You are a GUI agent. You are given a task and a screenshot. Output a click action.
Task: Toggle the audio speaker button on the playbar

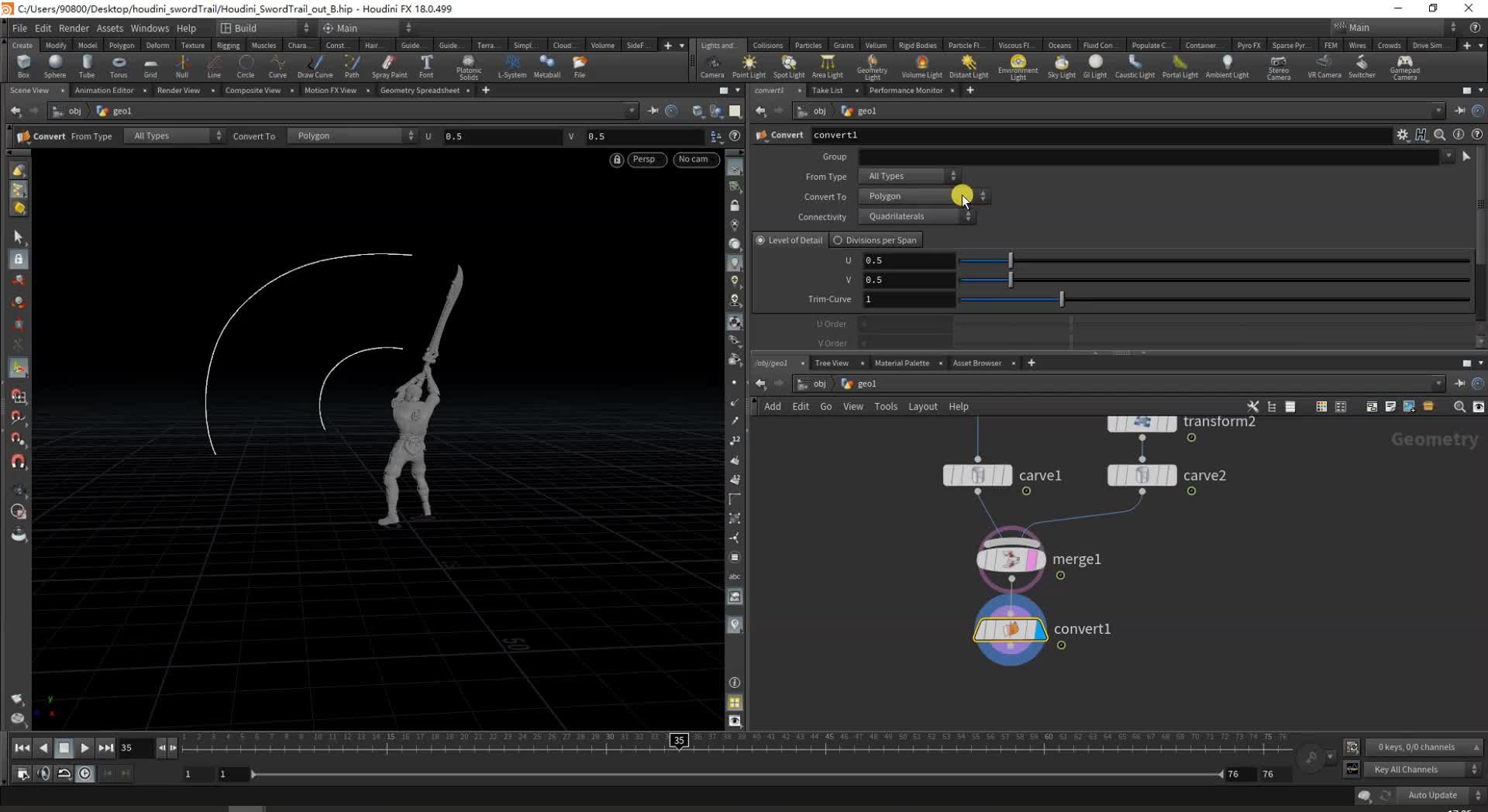(43, 773)
